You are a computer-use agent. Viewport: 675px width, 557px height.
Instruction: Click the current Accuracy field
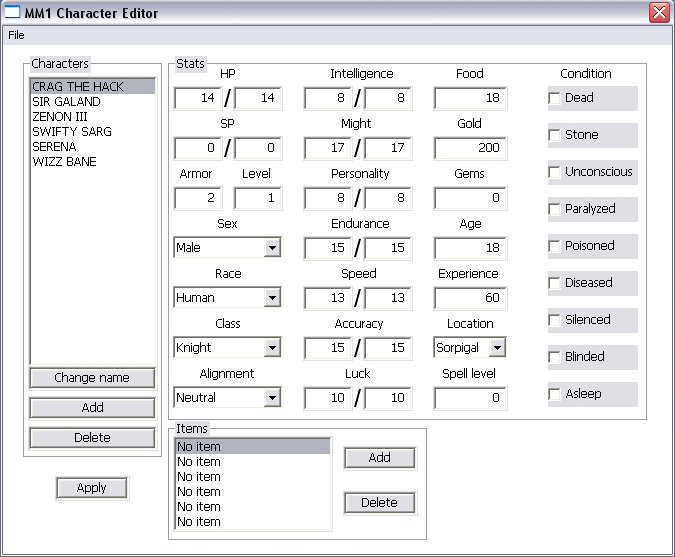328,348
